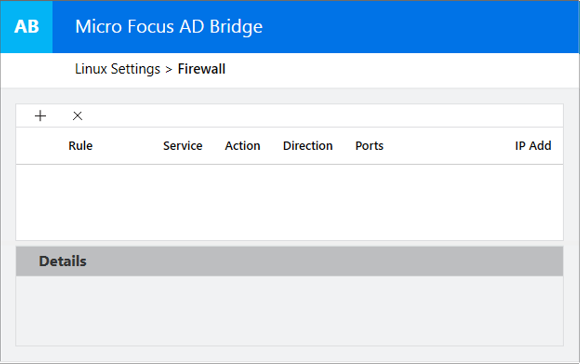Click inside the empty Details panel body
The width and height of the screenshot is (580, 364).
pyautogui.click(x=289, y=311)
